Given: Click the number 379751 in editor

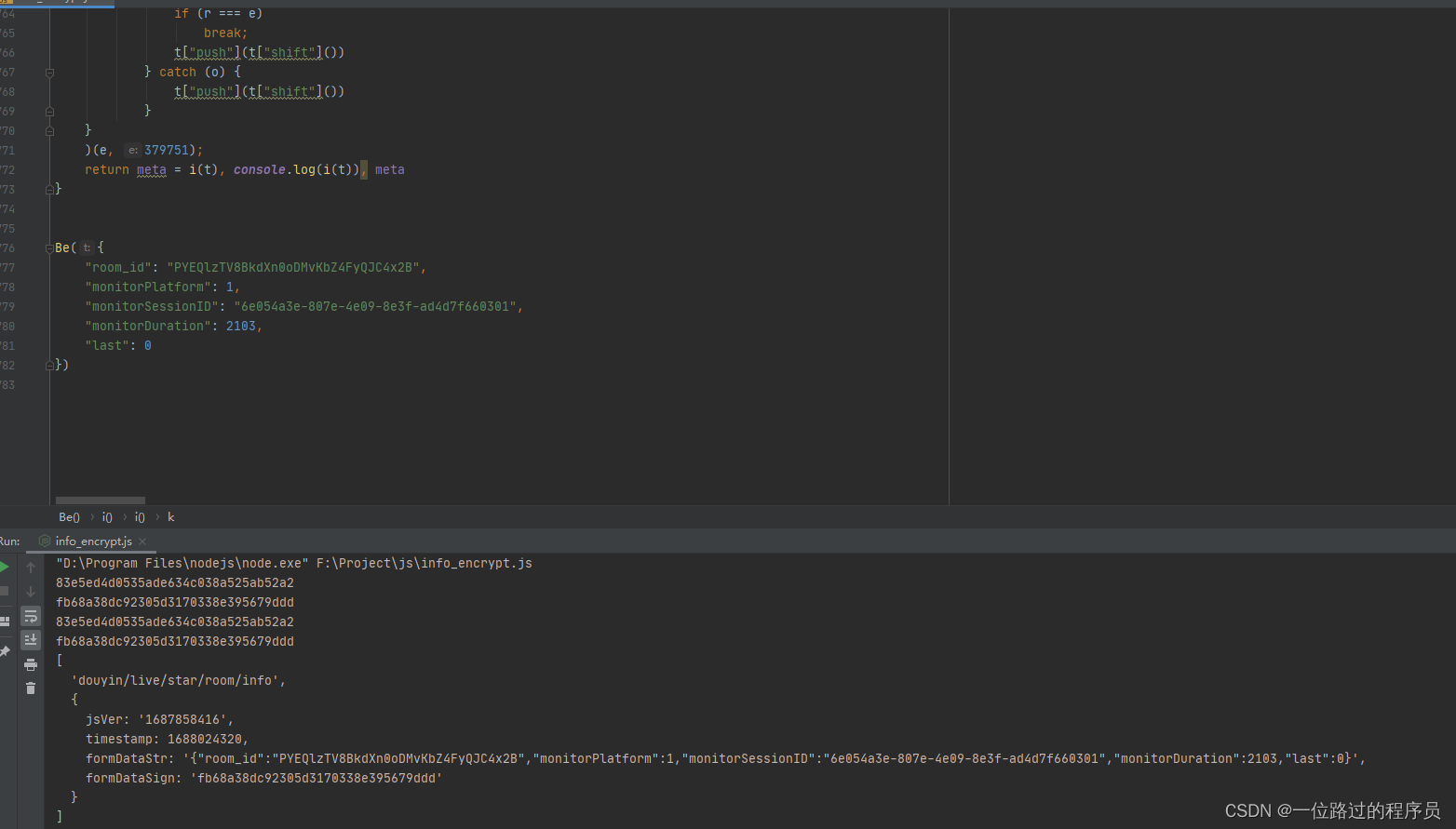Looking at the screenshot, I should pos(166,150).
